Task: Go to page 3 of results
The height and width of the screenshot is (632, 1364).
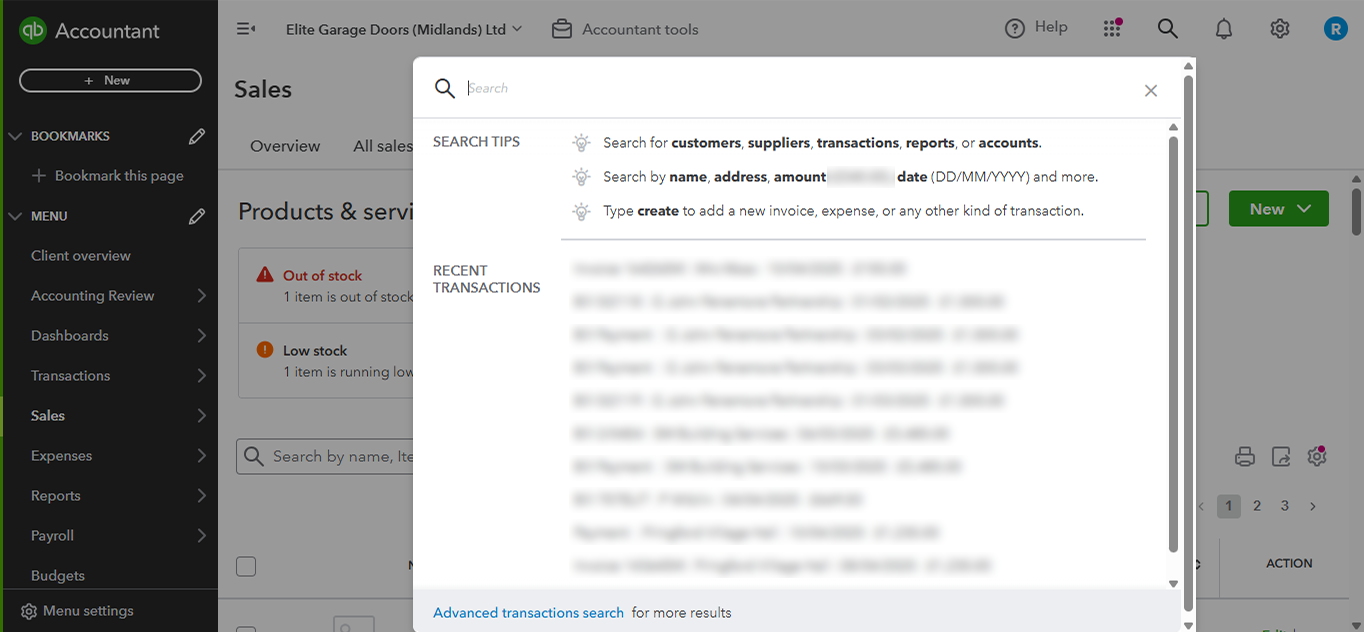Action: [1285, 506]
